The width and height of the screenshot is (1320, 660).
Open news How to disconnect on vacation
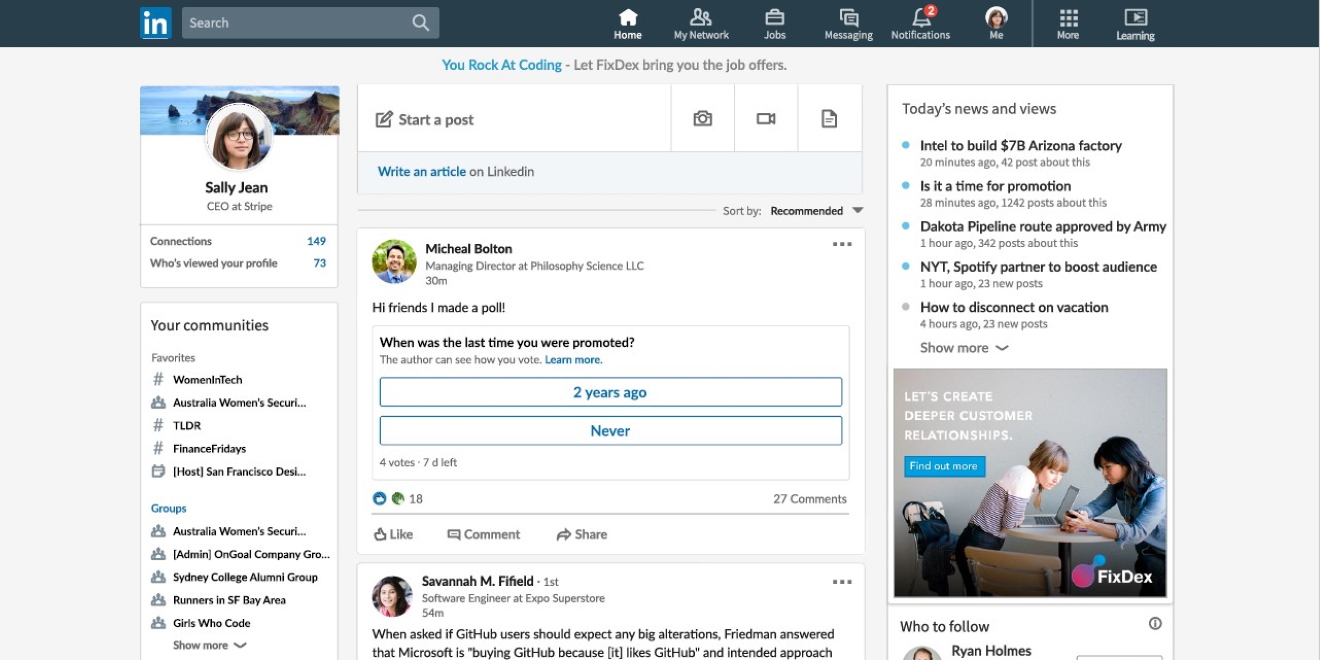1014,308
